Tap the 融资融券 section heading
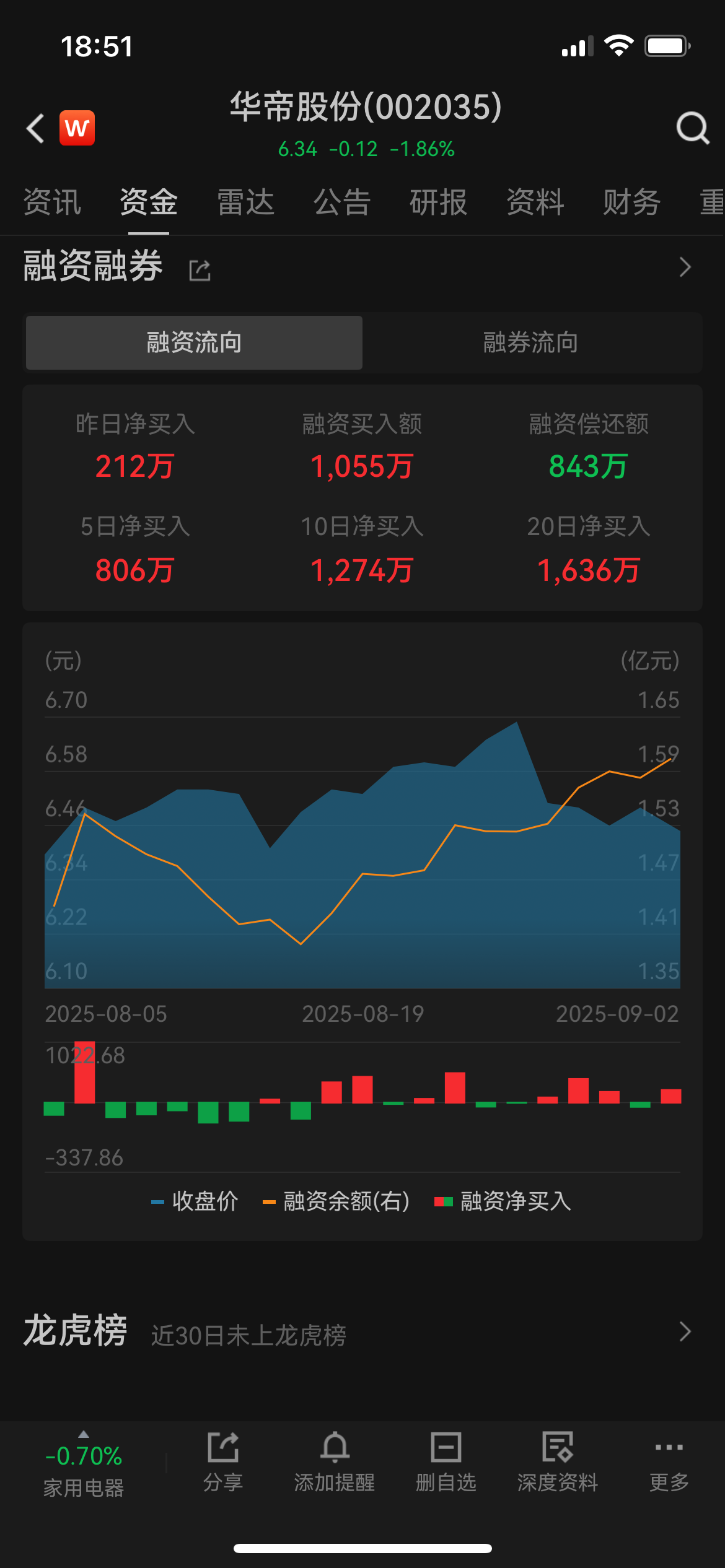Image resolution: width=725 pixels, height=1568 pixels. 93,266
